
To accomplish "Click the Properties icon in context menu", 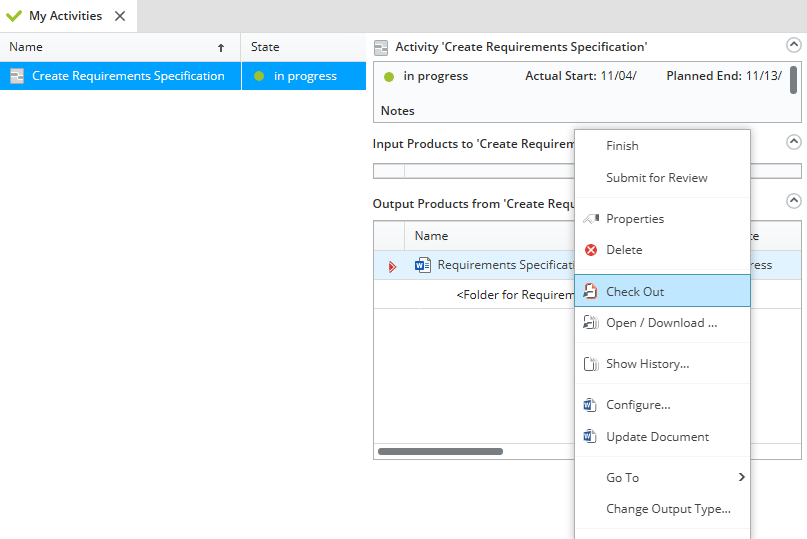I will [x=590, y=218].
